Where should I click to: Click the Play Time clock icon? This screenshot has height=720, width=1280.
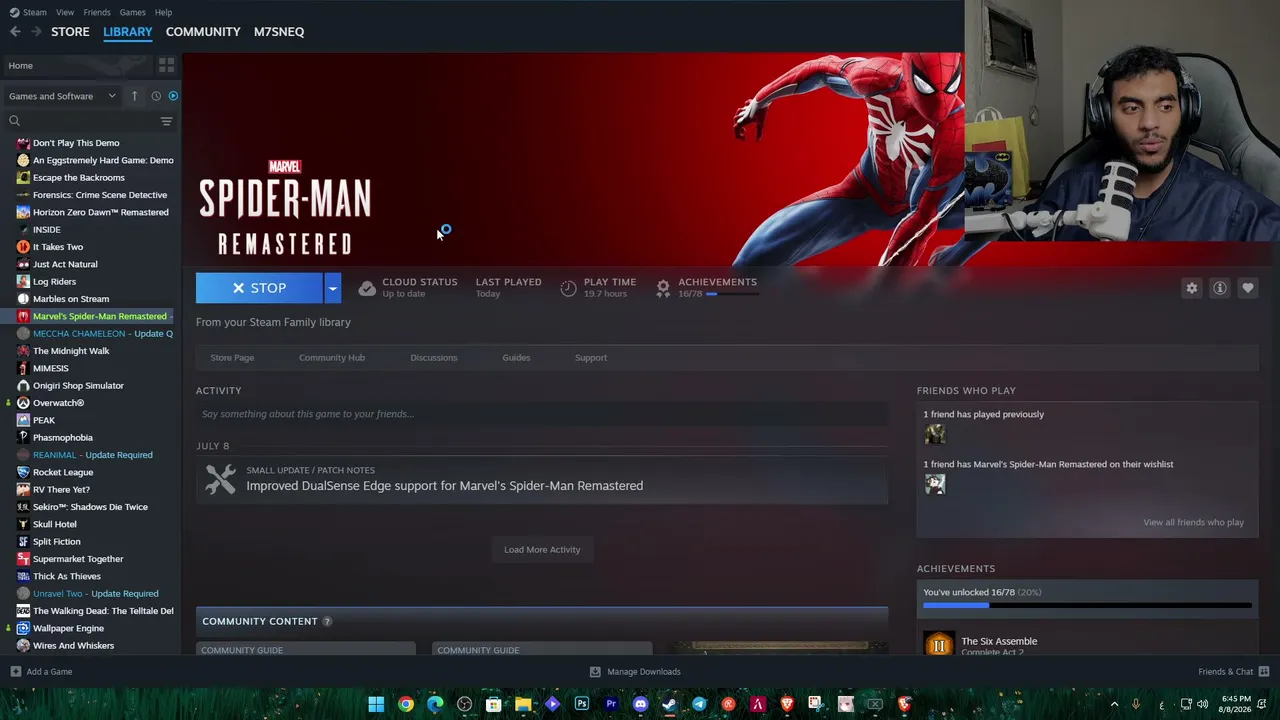[568, 288]
